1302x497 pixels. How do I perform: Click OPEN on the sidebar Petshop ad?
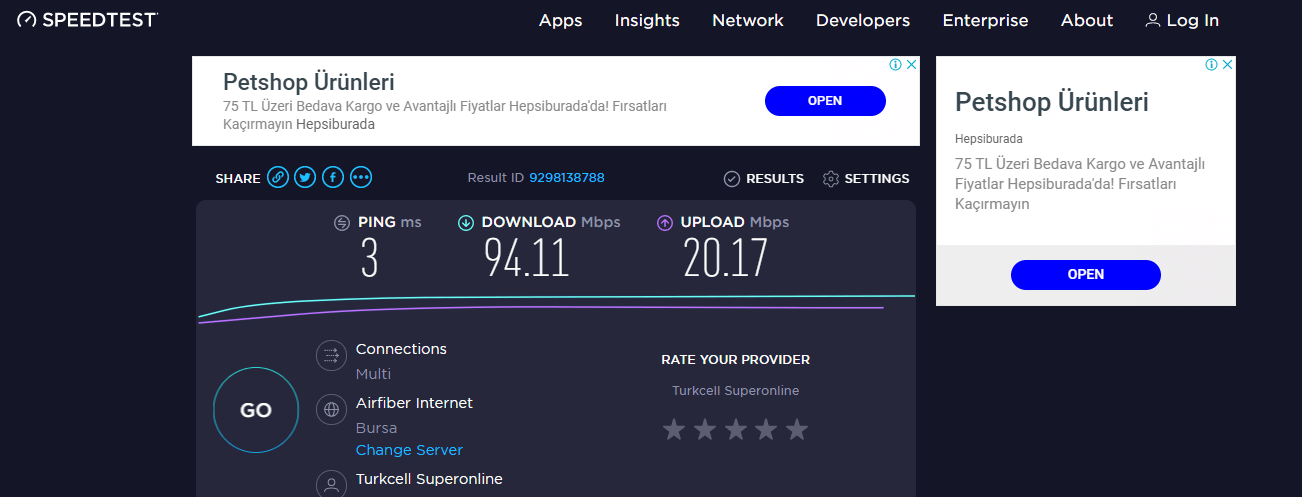pyautogui.click(x=1085, y=274)
